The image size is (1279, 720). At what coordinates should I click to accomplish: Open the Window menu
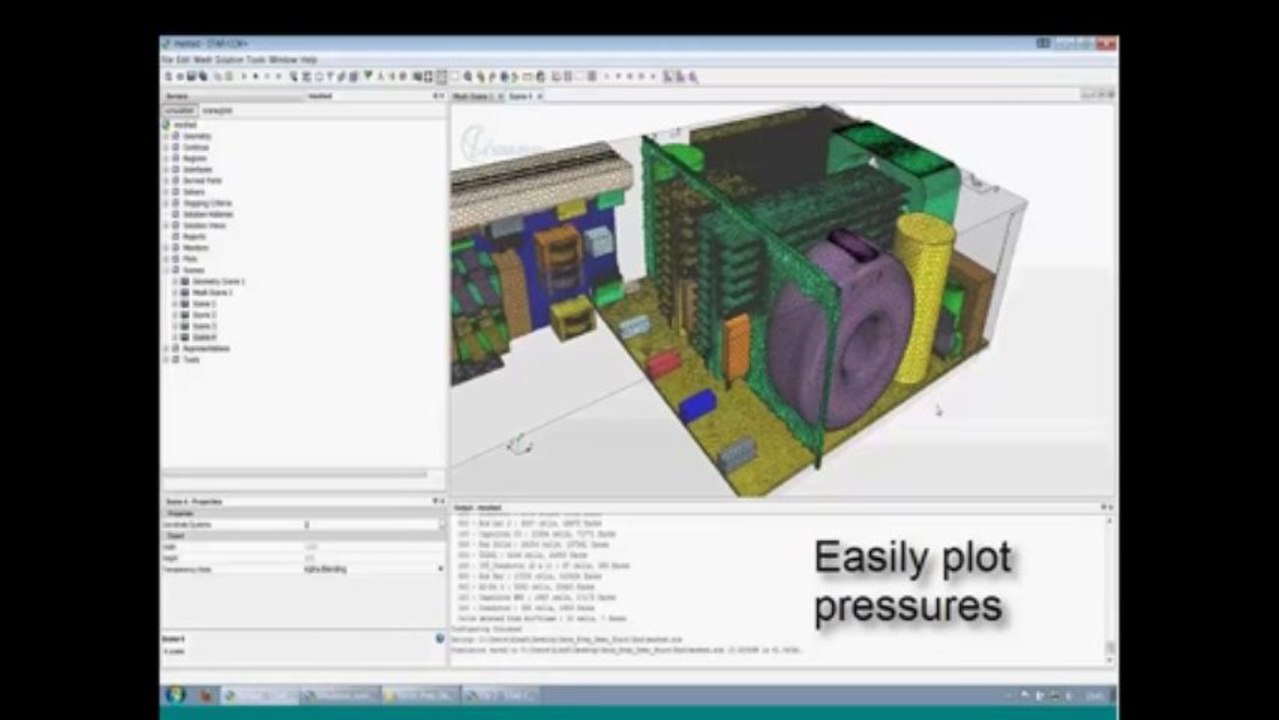click(x=284, y=60)
